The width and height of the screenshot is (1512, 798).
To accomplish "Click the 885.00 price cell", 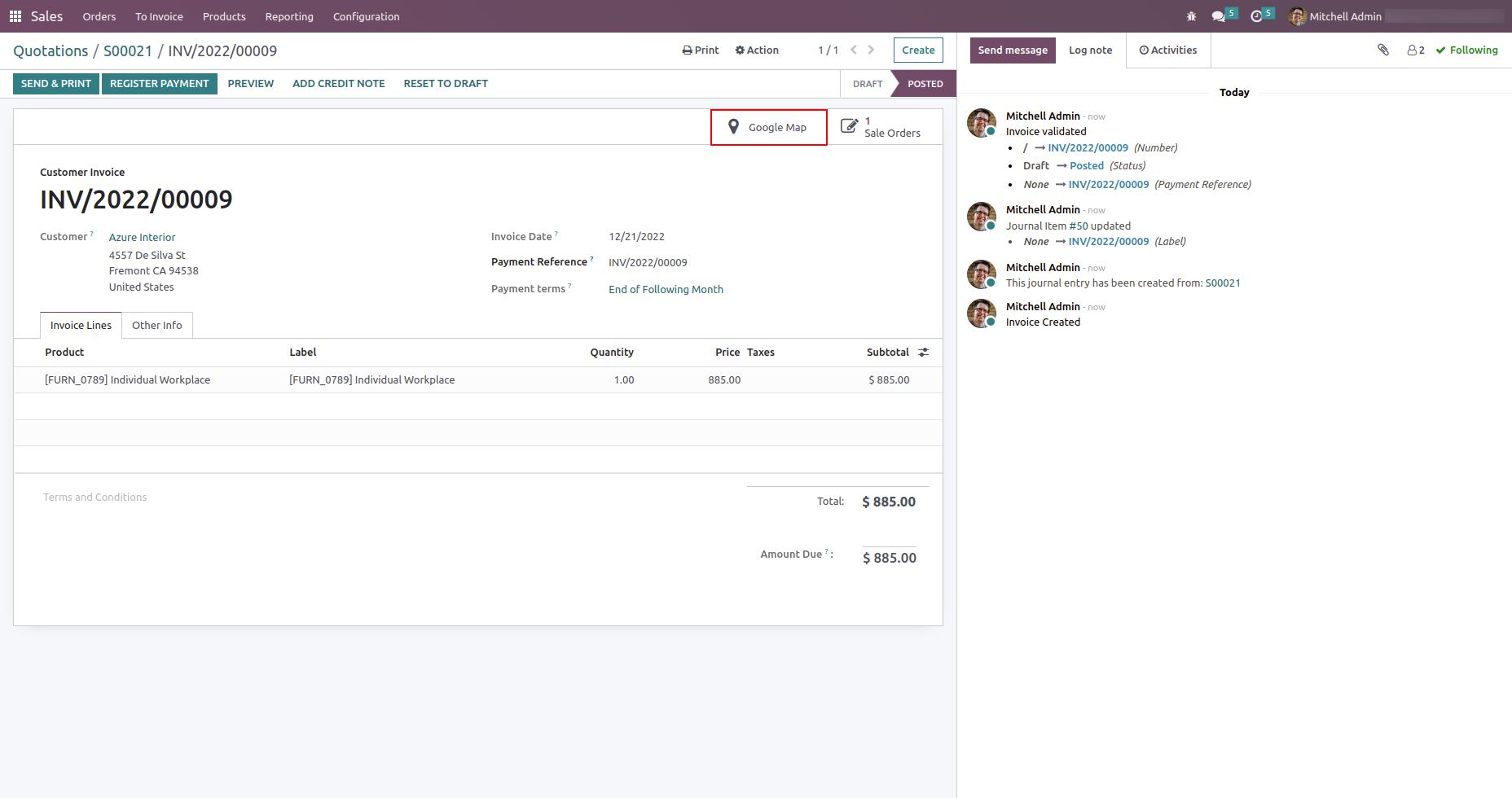I will [x=724, y=380].
